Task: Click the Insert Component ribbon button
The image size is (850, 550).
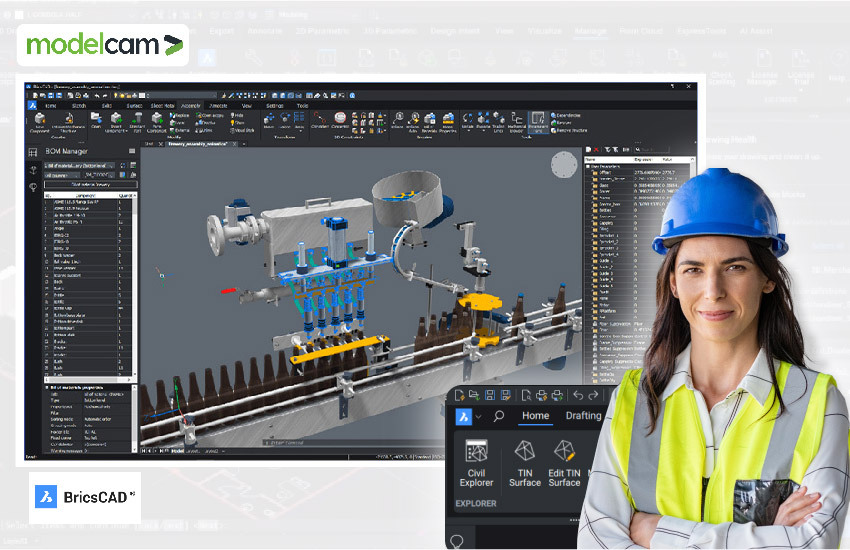Action: pyautogui.click(x=116, y=122)
